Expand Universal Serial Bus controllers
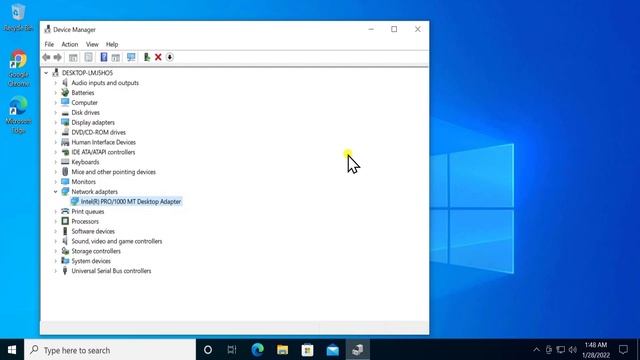Image resolution: width=640 pixels, height=360 pixels. point(56,271)
